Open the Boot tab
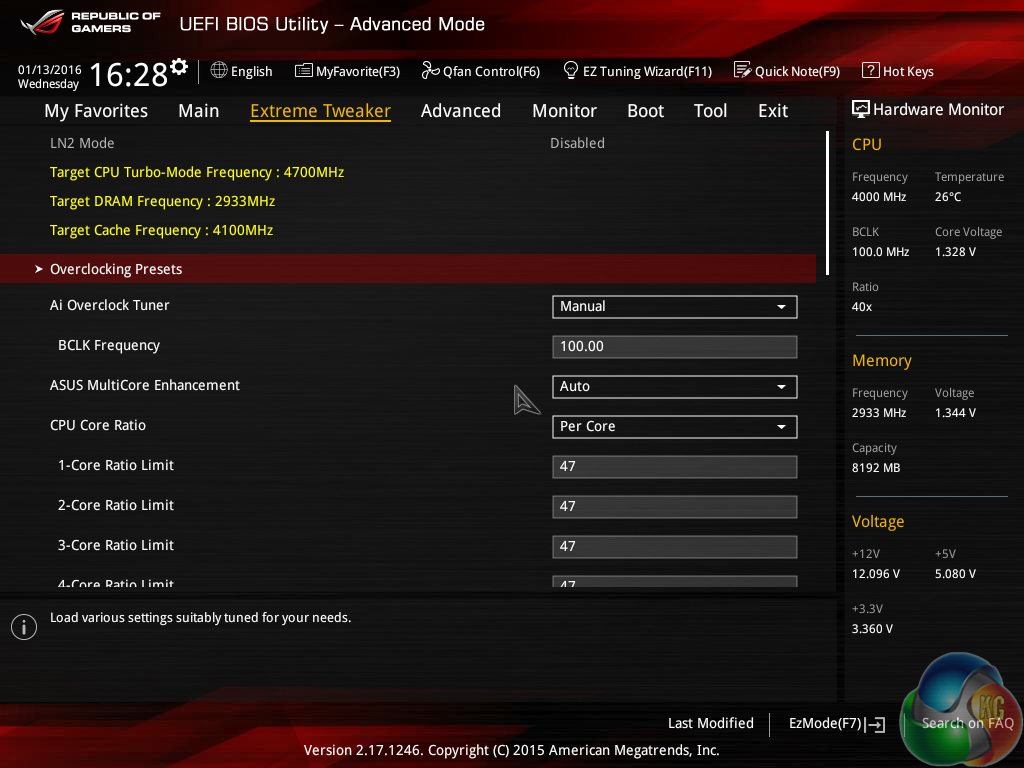1024x768 pixels. click(x=645, y=111)
